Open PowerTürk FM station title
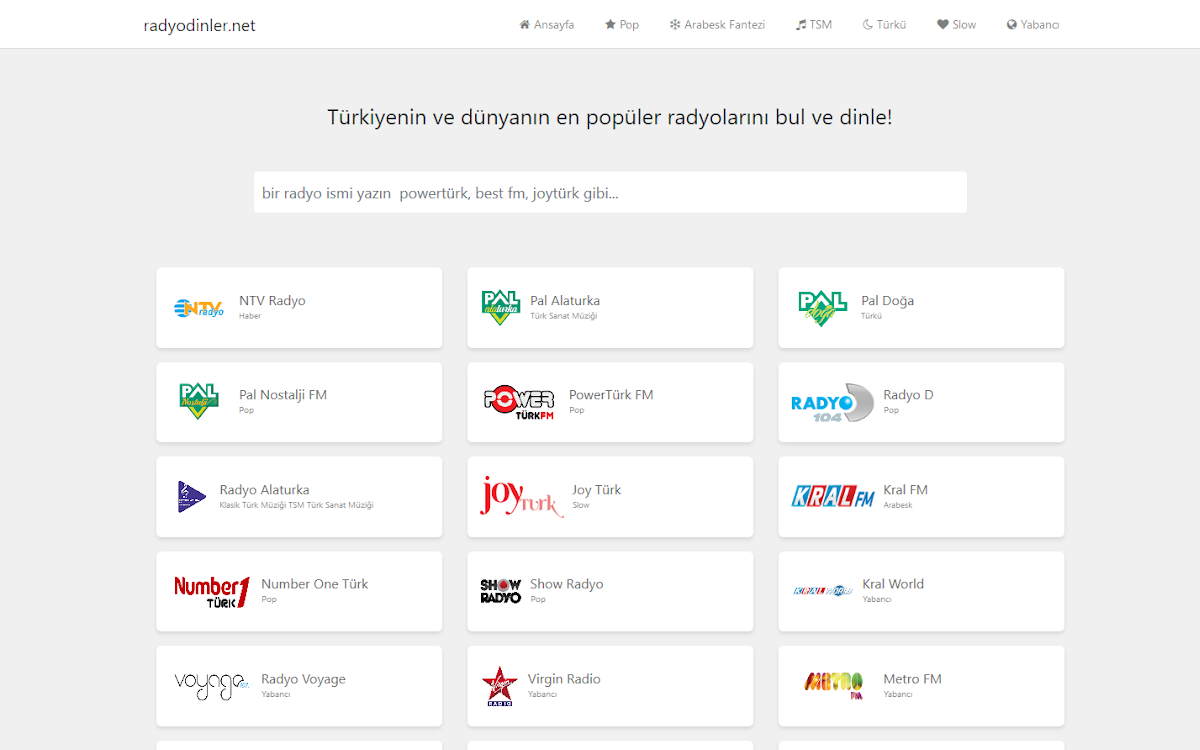This screenshot has width=1200, height=750. [x=611, y=395]
